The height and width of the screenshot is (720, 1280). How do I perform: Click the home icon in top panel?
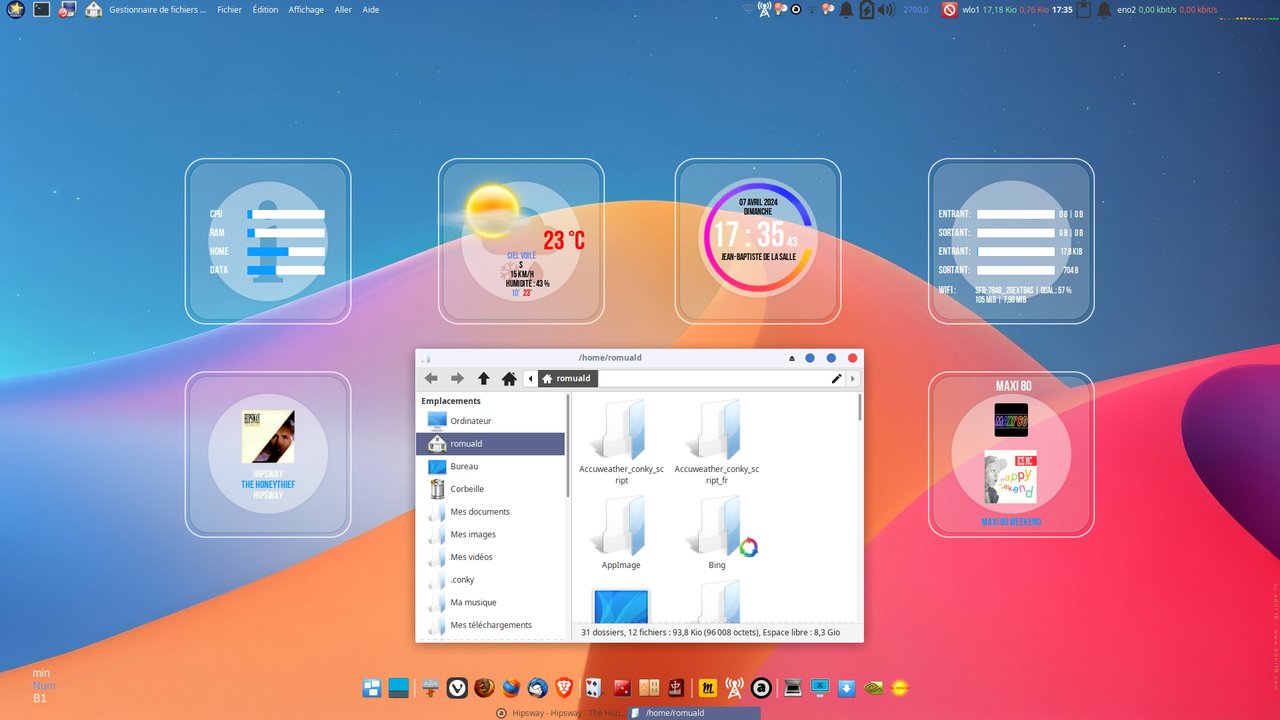click(x=93, y=10)
